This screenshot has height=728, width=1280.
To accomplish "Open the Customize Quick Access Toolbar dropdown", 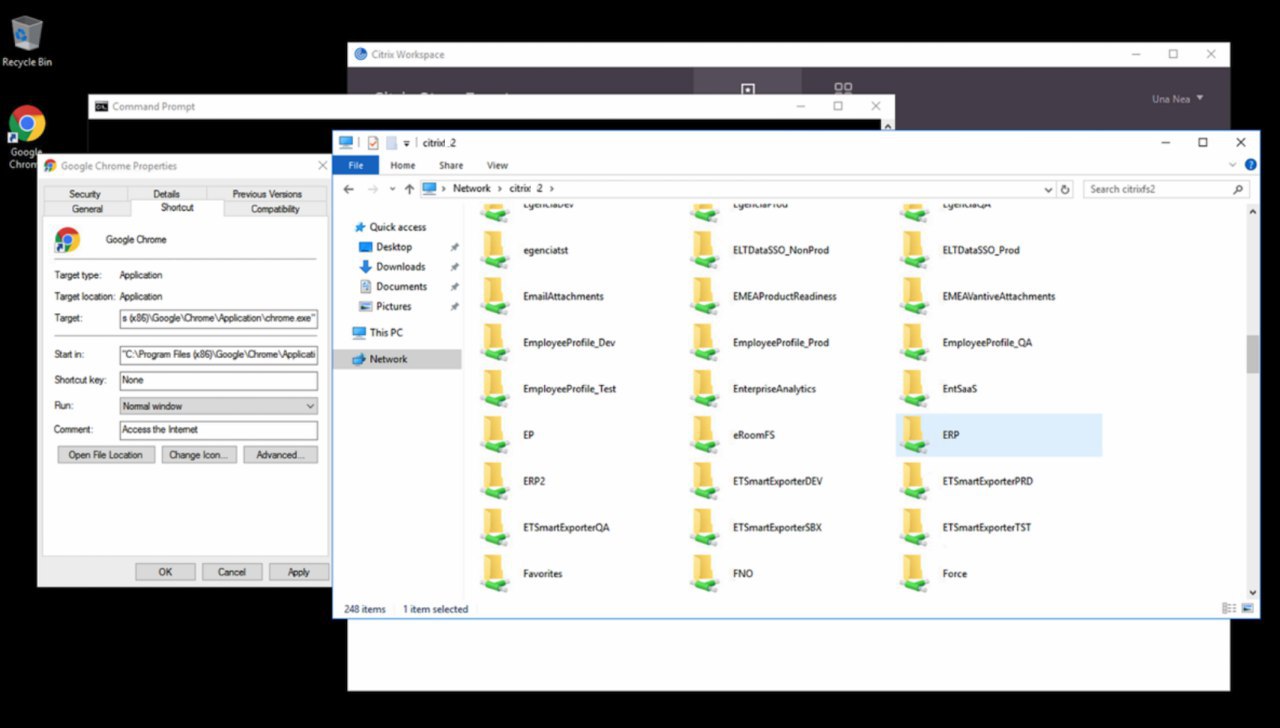I will tap(408, 144).
